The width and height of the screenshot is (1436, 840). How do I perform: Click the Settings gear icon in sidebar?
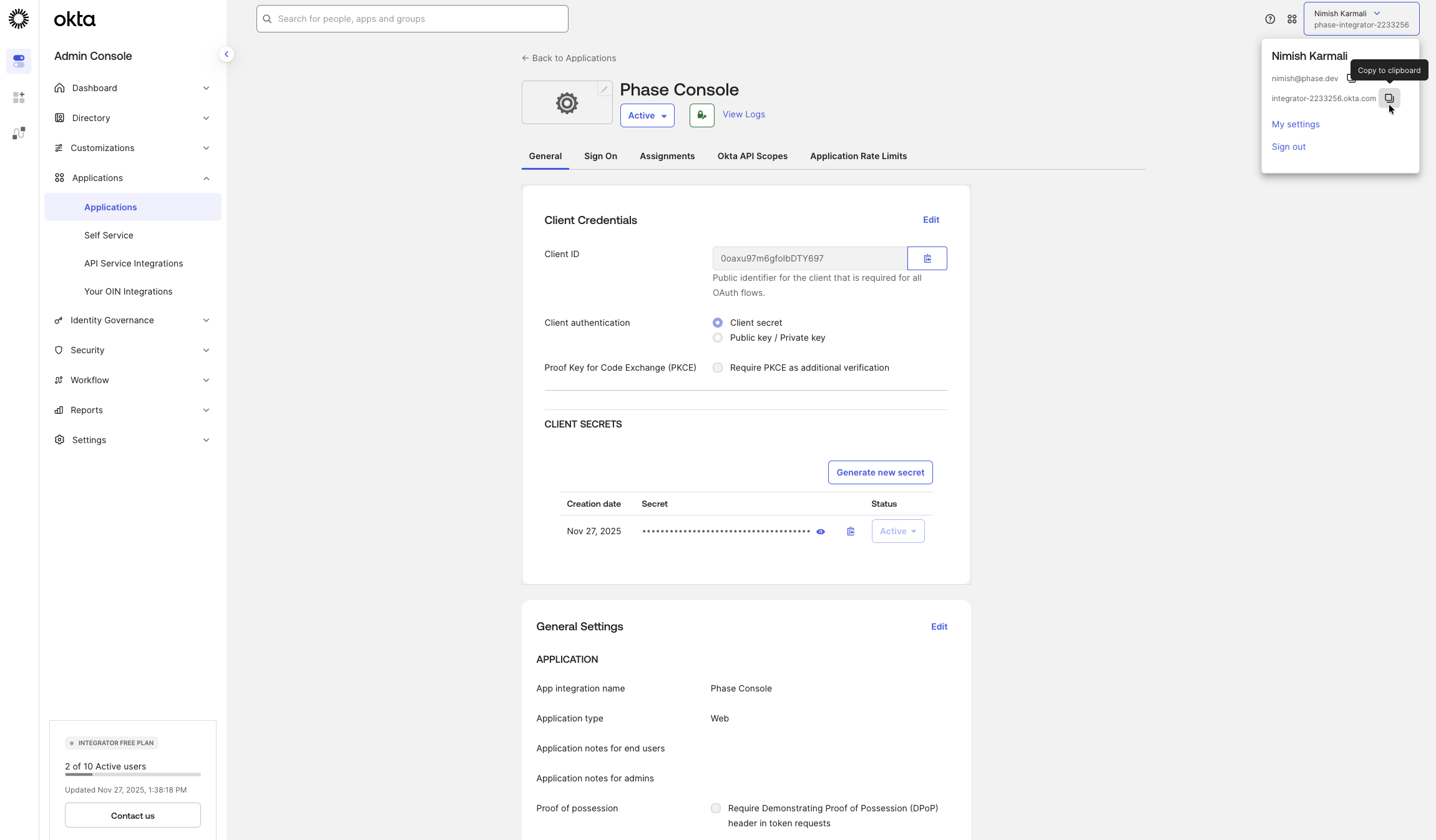[59, 440]
